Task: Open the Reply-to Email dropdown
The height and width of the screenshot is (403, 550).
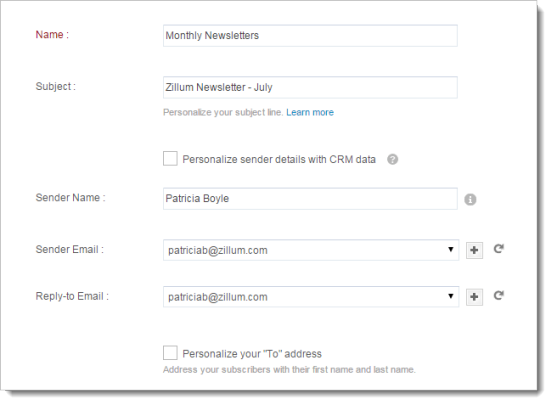Action: [311, 297]
